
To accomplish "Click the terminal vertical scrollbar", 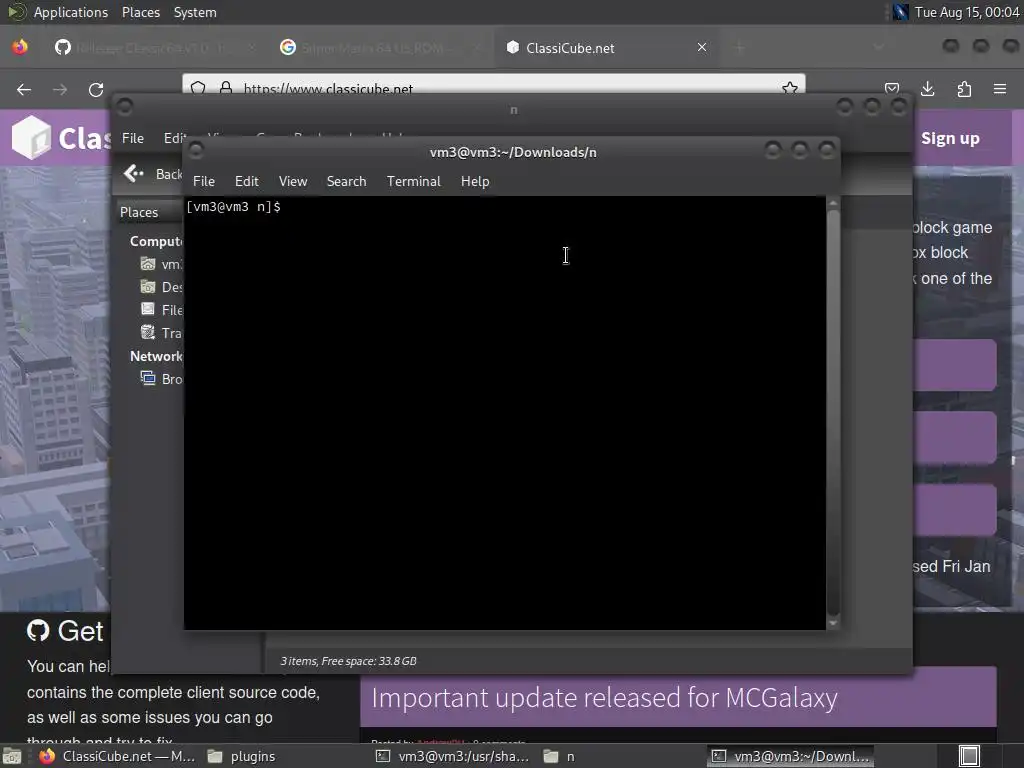I will click(833, 411).
